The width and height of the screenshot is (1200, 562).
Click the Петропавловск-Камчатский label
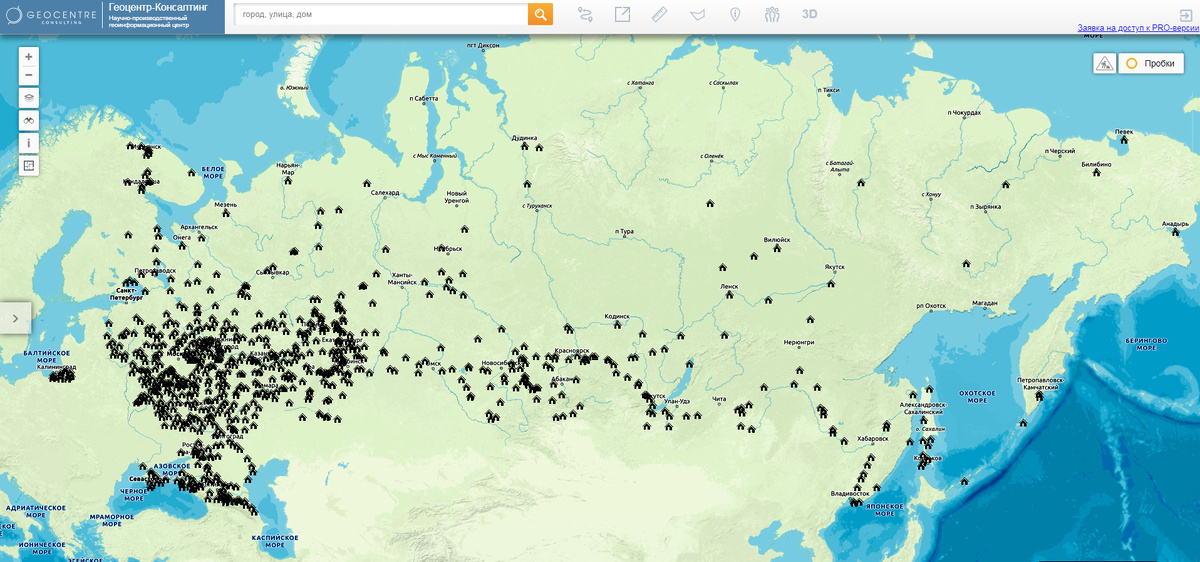click(1040, 383)
